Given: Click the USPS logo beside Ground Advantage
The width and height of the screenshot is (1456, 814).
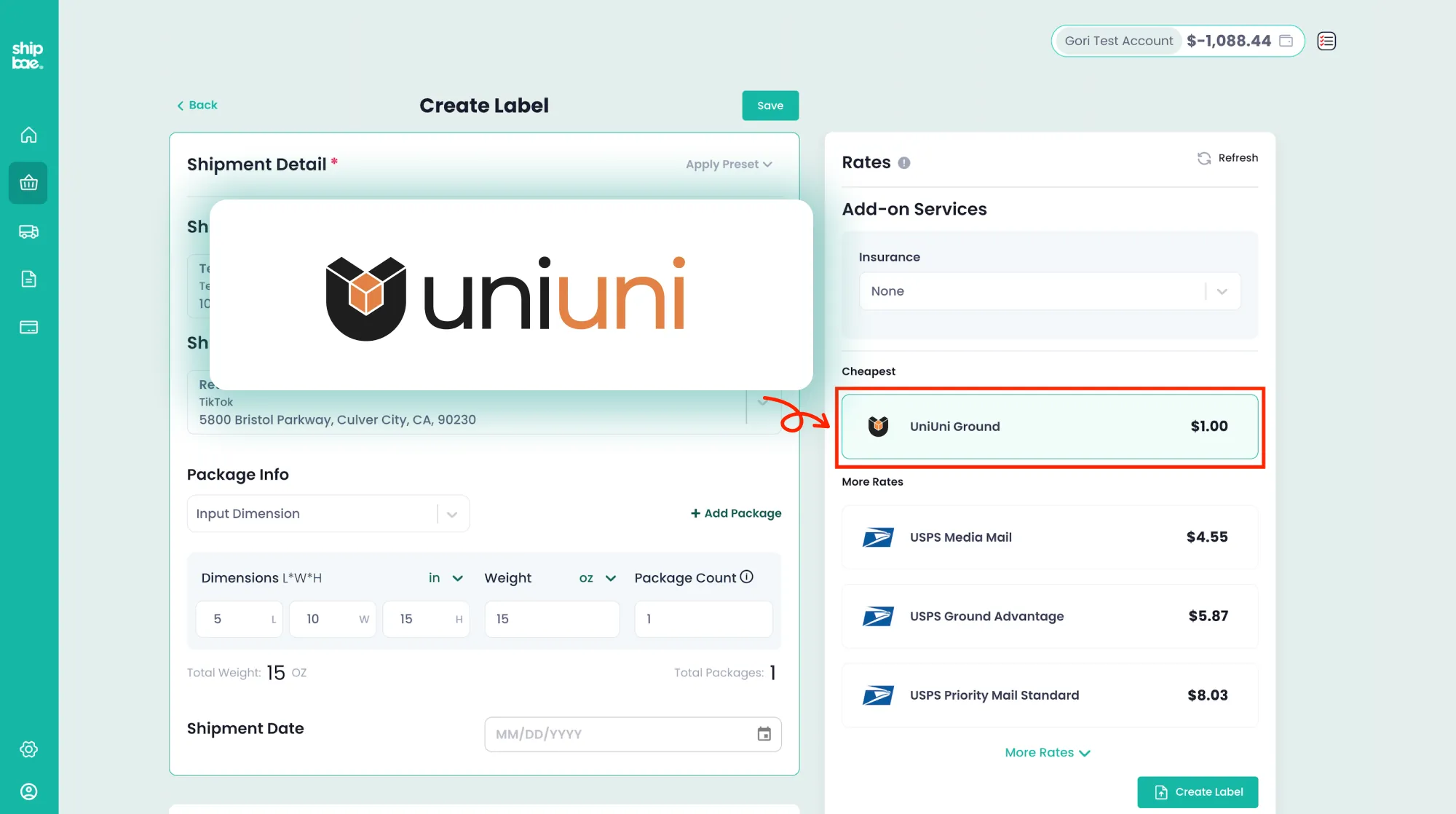Looking at the screenshot, I should pyautogui.click(x=878, y=617).
